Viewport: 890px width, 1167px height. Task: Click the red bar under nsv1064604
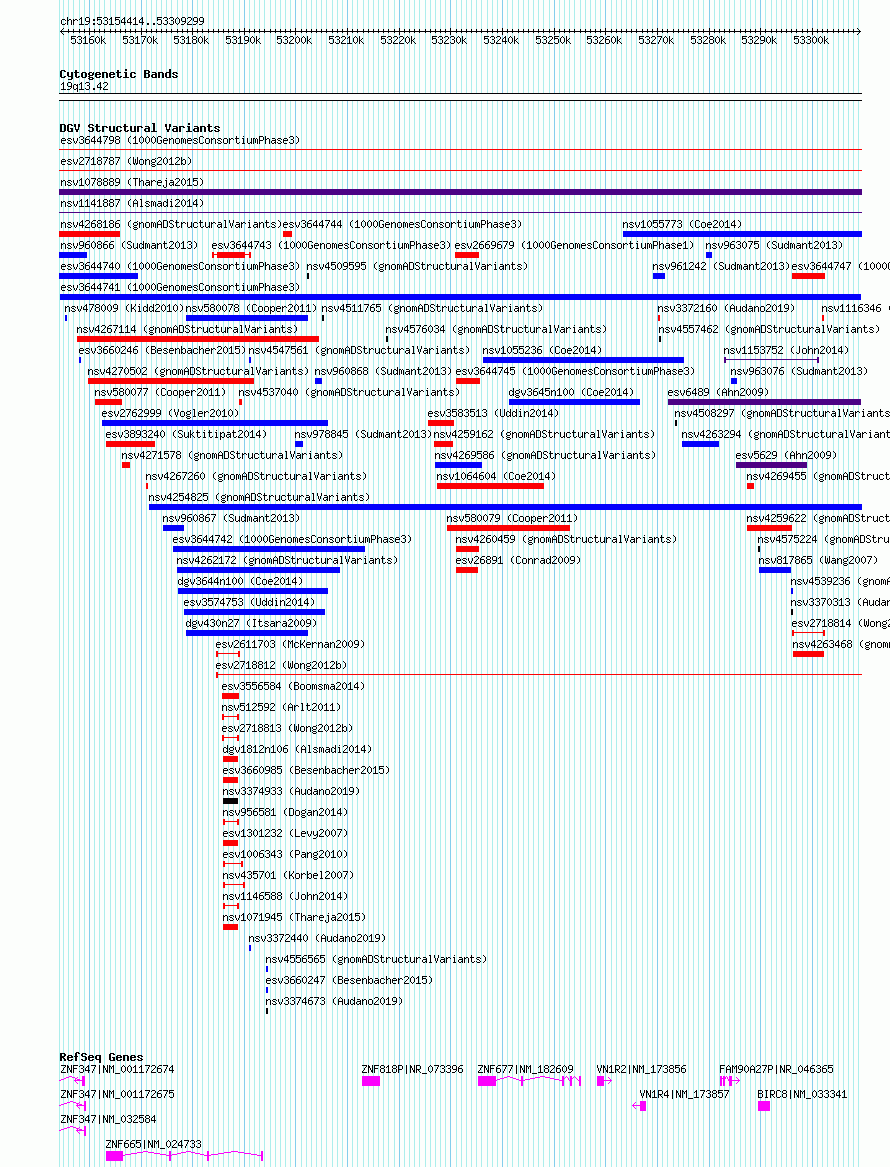coord(490,486)
